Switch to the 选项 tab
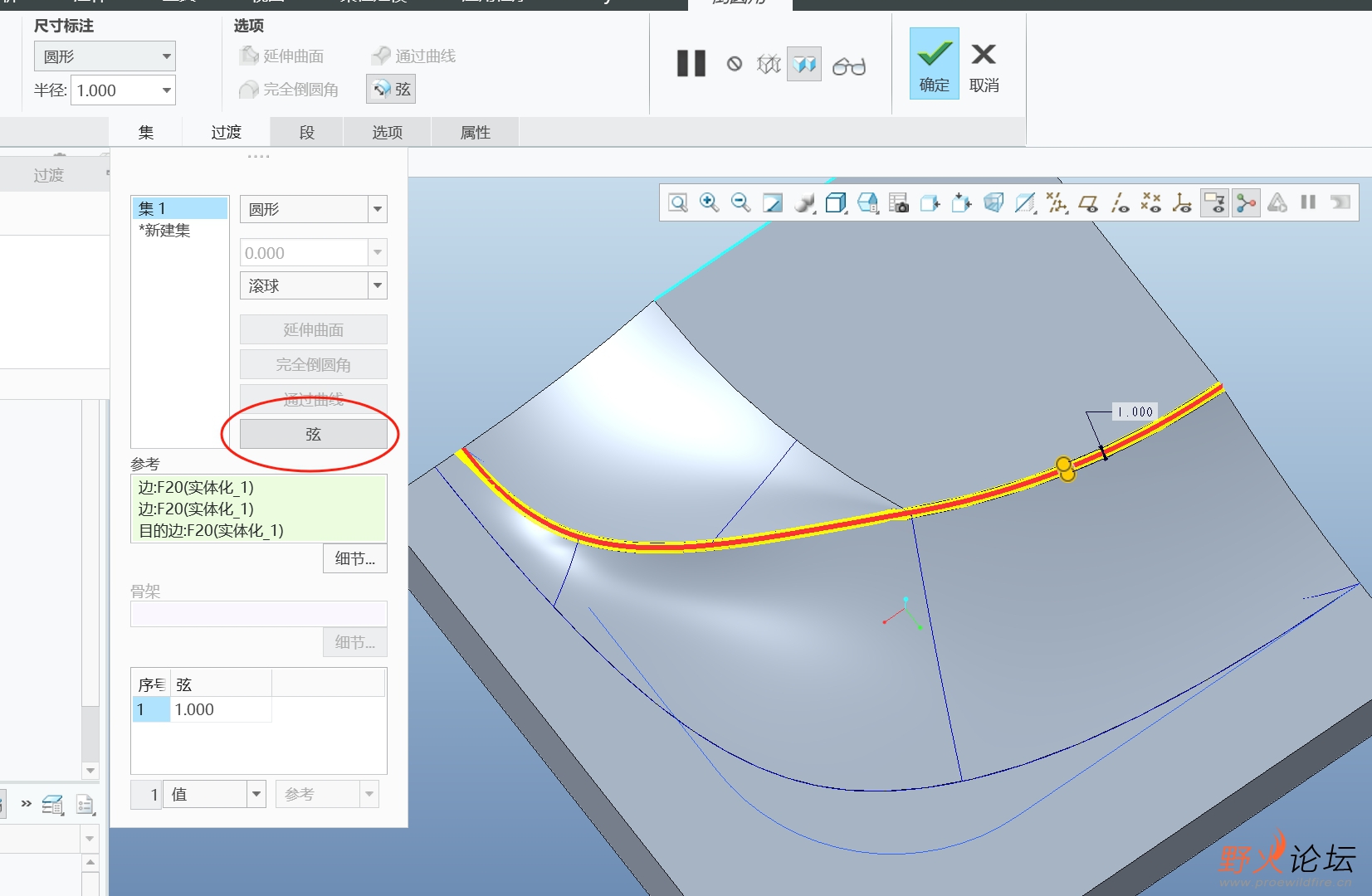Viewport: 1372px width, 896px height. [x=387, y=132]
